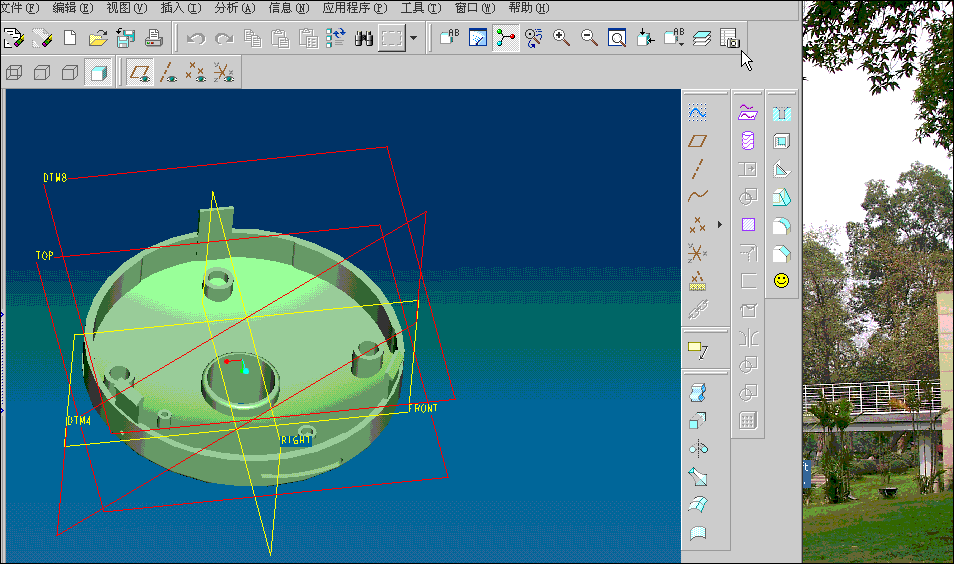The width and height of the screenshot is (954, 564).
Task: Open the 分析(A) menu
Action: [x=235, y=8]
